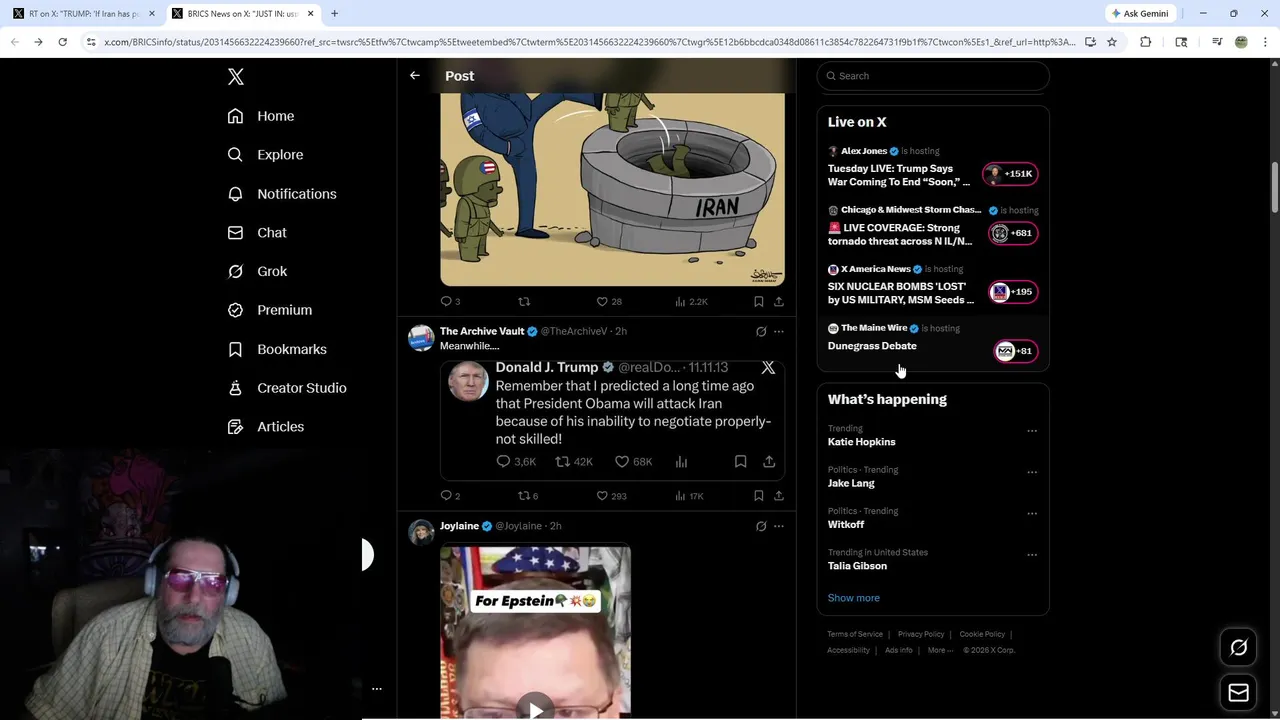Open Chat in X sidebar

point(257,232)
